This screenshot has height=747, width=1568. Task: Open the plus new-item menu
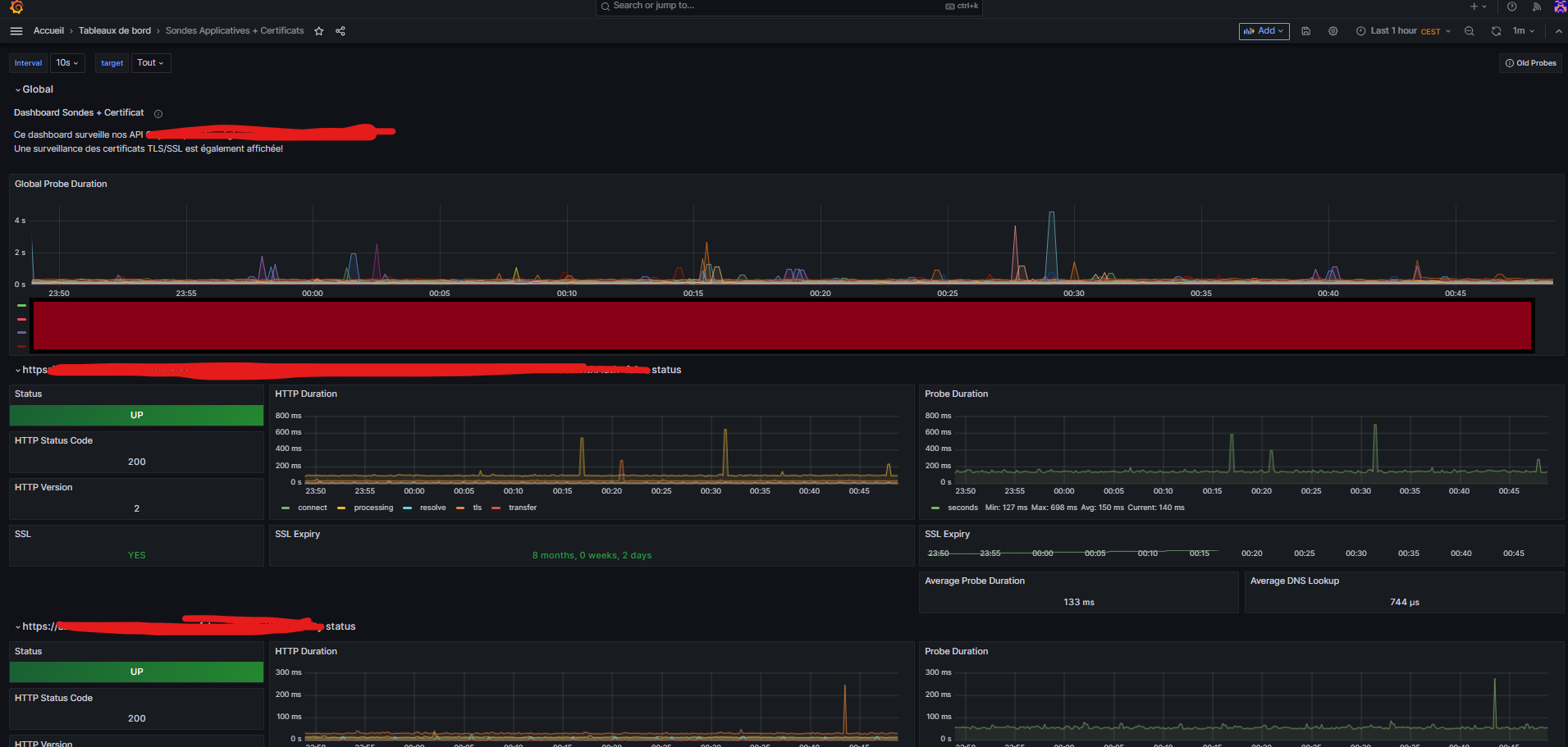click(1478, 7)
